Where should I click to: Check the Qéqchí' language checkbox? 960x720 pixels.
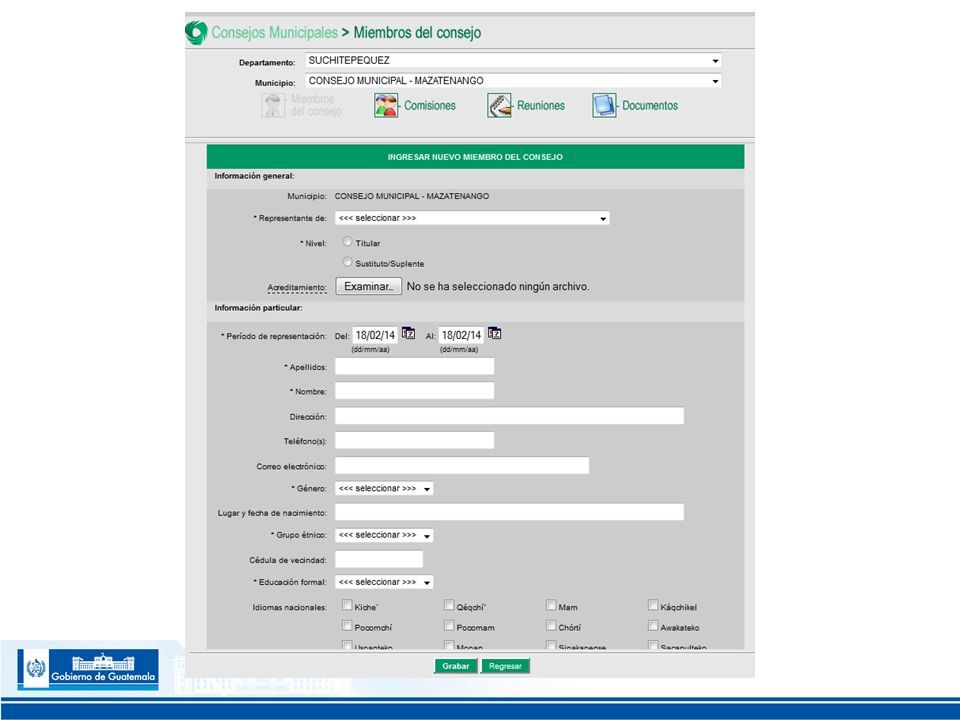449,606
